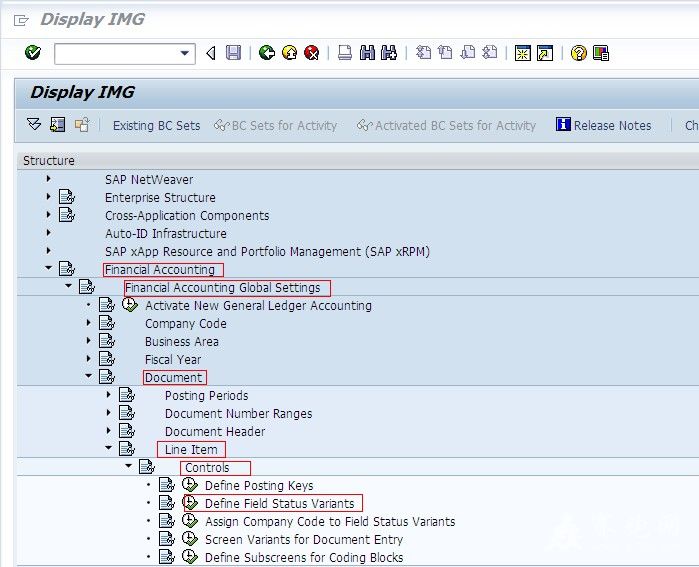The image size is (699, 567).
Task: Expand the Auto-ID Infrastructure node
Action: point(49,233)
